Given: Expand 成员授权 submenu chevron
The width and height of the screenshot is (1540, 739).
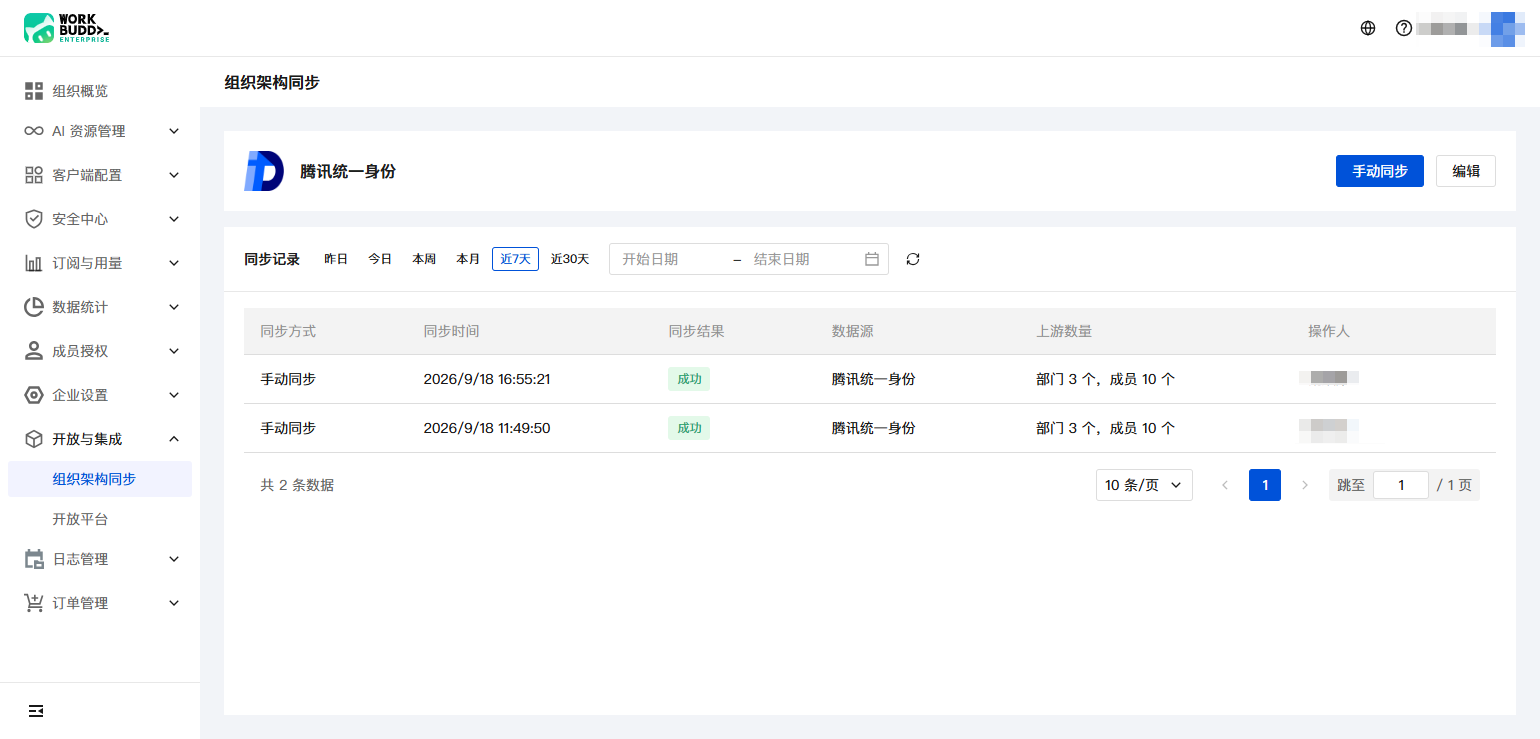Looking at the screenshot, I should [174, 351].
